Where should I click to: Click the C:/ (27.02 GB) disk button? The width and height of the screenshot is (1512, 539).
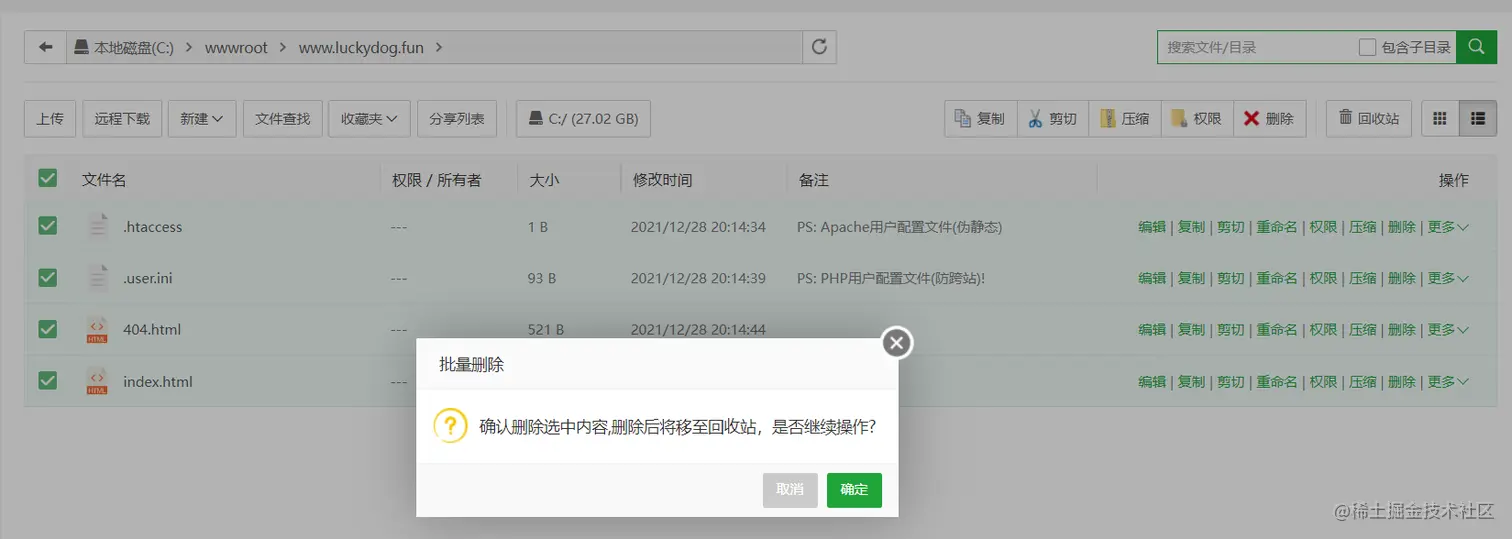[584, 119]
